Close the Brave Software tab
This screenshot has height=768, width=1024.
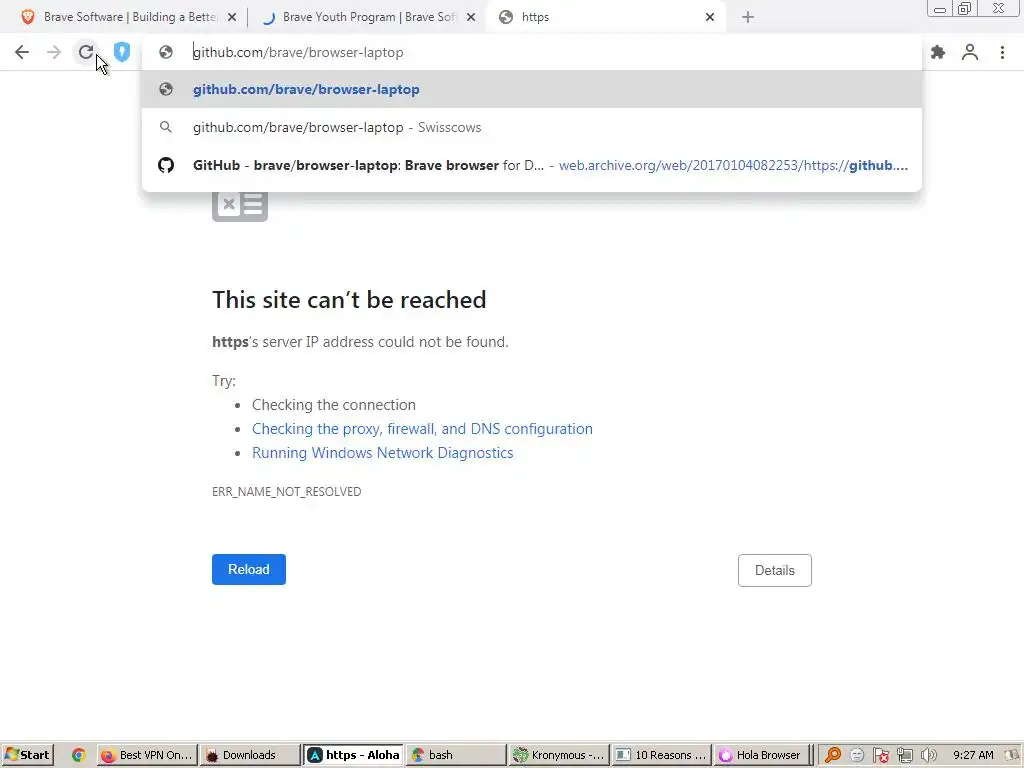(x=232, y=17)
